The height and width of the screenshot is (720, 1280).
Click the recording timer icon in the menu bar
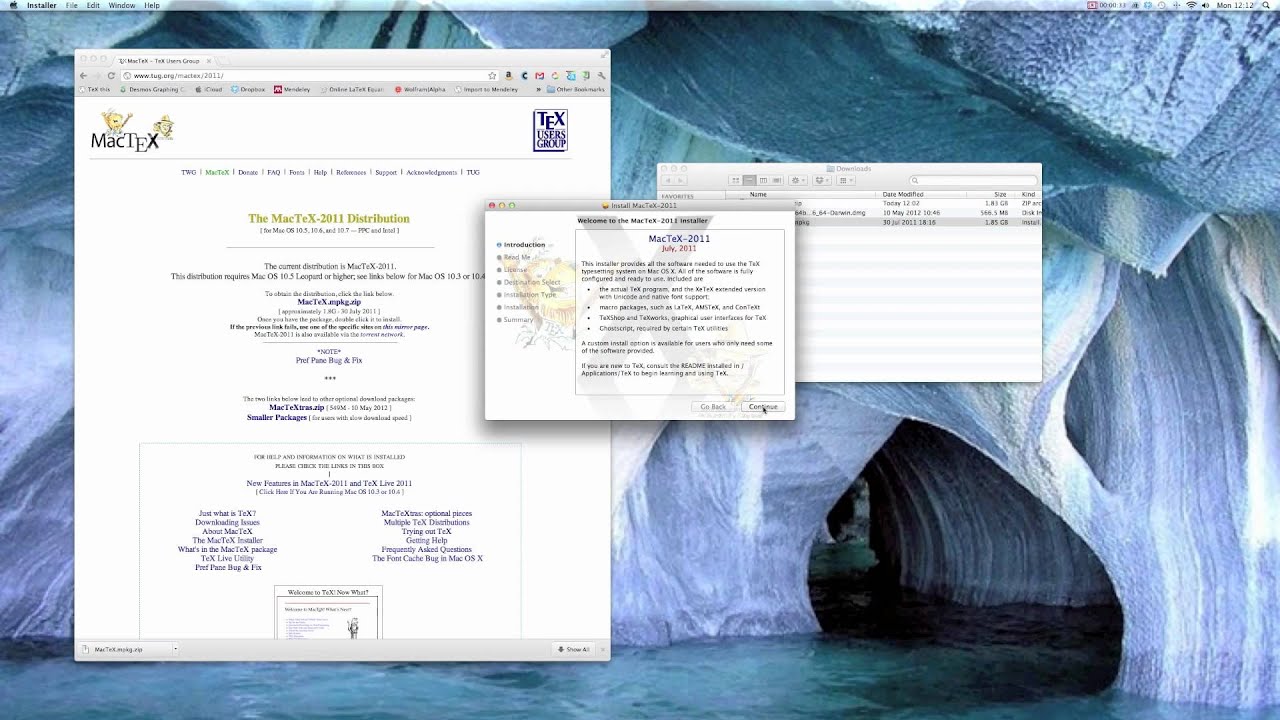pyautogui.click(x=1107, y=6)
